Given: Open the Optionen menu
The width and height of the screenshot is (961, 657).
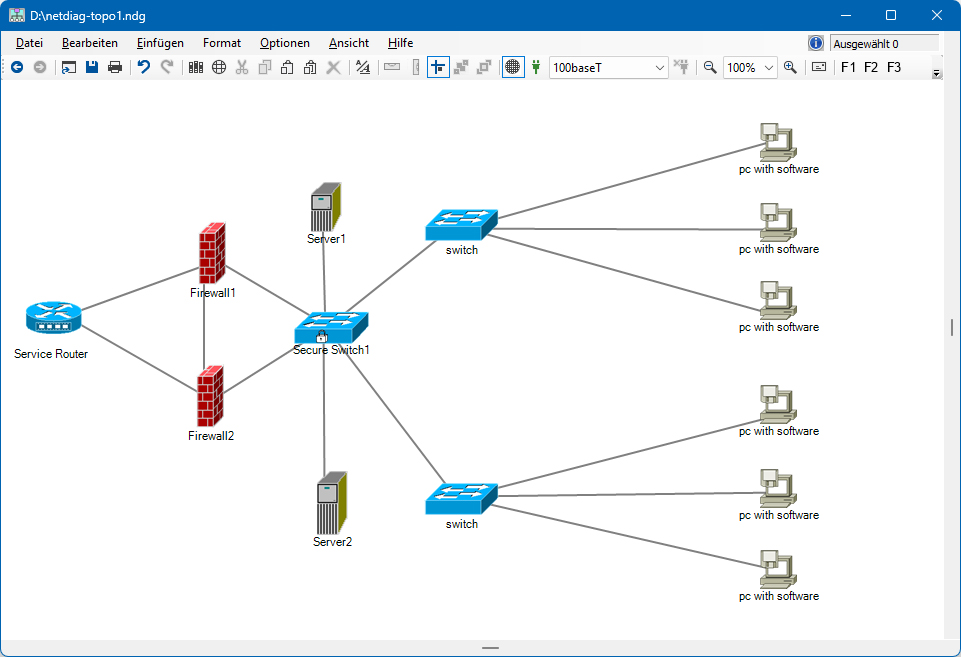Looking at the screenshot, I should pyautogui.click(x=285, y=43).
